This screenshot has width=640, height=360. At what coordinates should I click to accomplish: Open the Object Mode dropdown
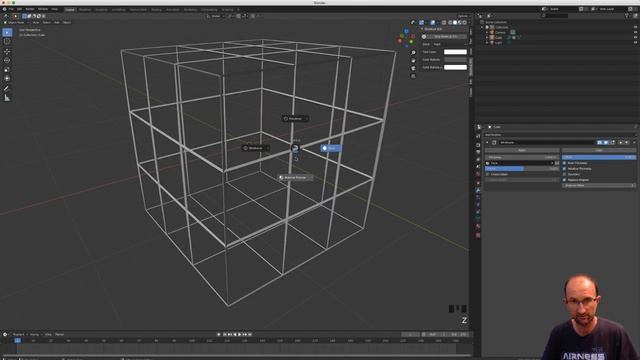tap(16, 22)
